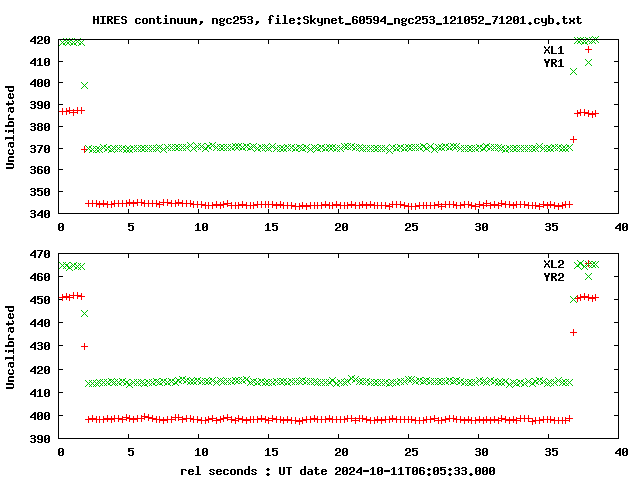Click isolated red XL1 point near 374 in upper plot
The width and height of the screenshot is (640, 480).
pyautogui.click(x=573, y=140)
